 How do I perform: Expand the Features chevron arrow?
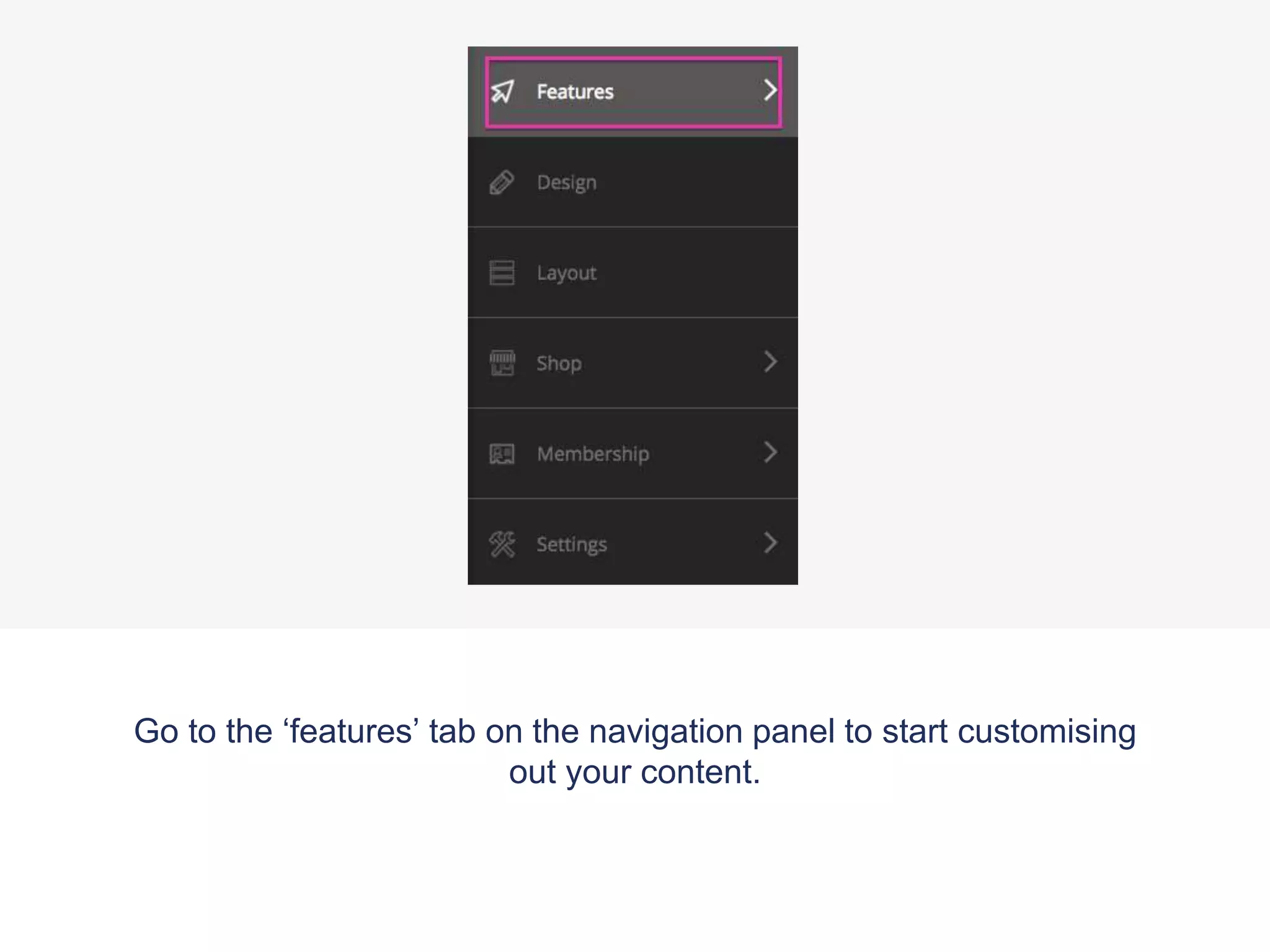point(770,90)
